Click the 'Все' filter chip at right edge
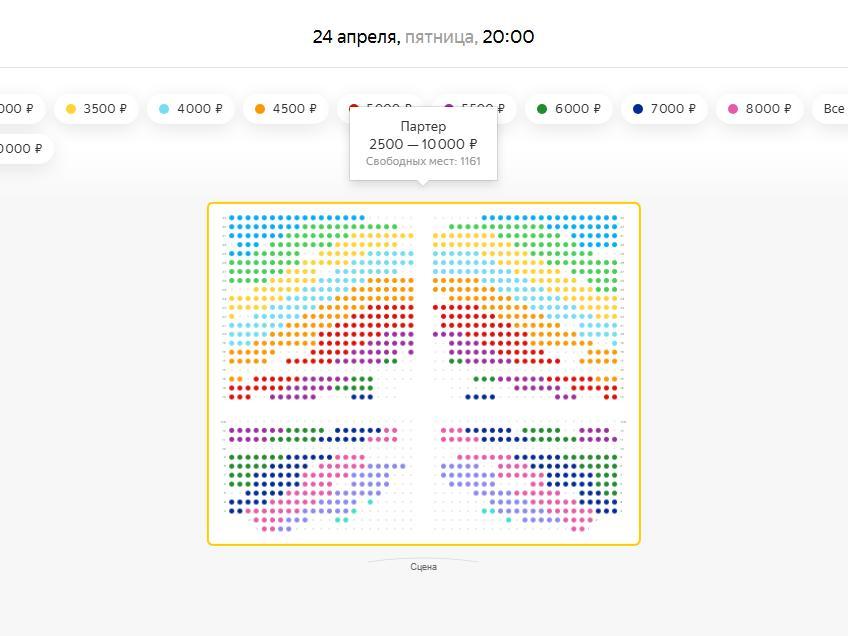Screen dimensions: 848x636 coord(832,108)
